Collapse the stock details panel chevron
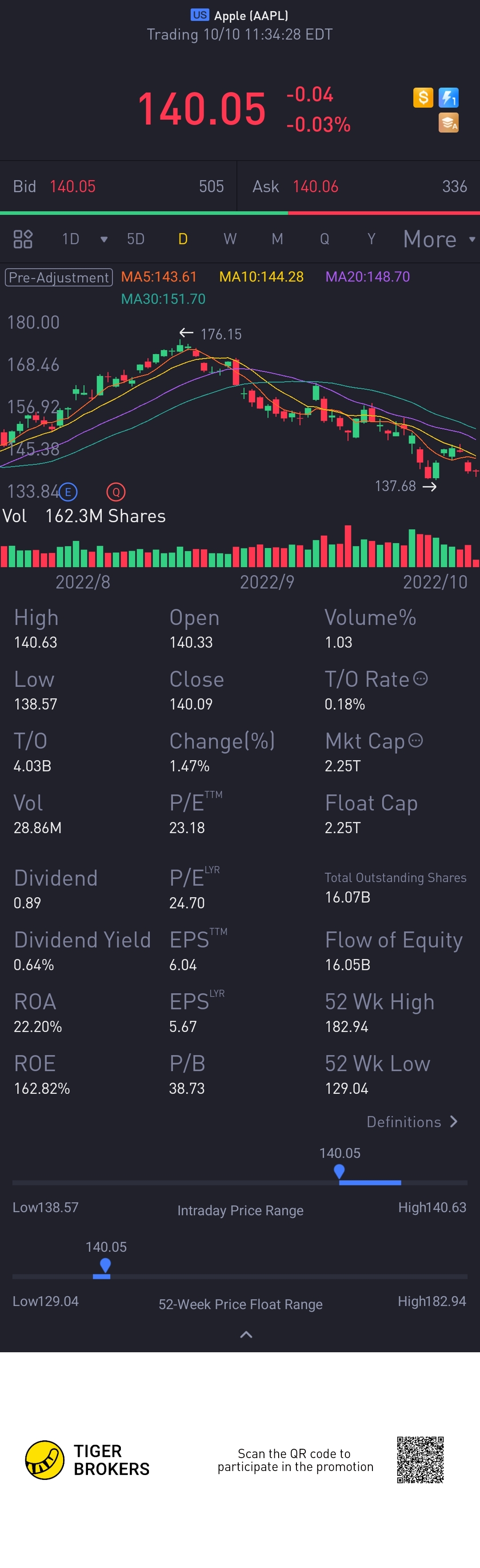 coord(246,1334)
